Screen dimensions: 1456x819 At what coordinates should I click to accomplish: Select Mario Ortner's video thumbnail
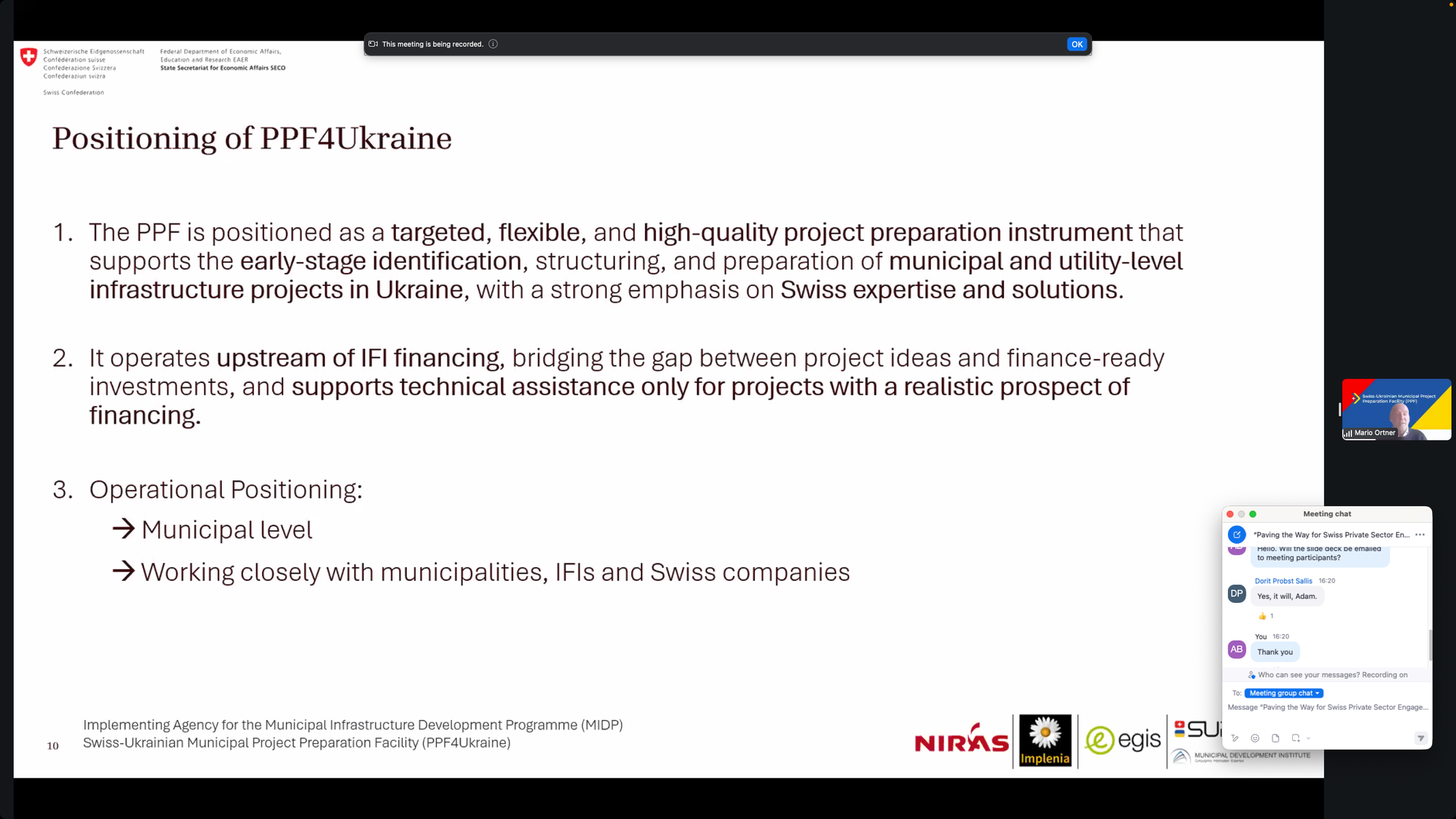point(1396,409)
